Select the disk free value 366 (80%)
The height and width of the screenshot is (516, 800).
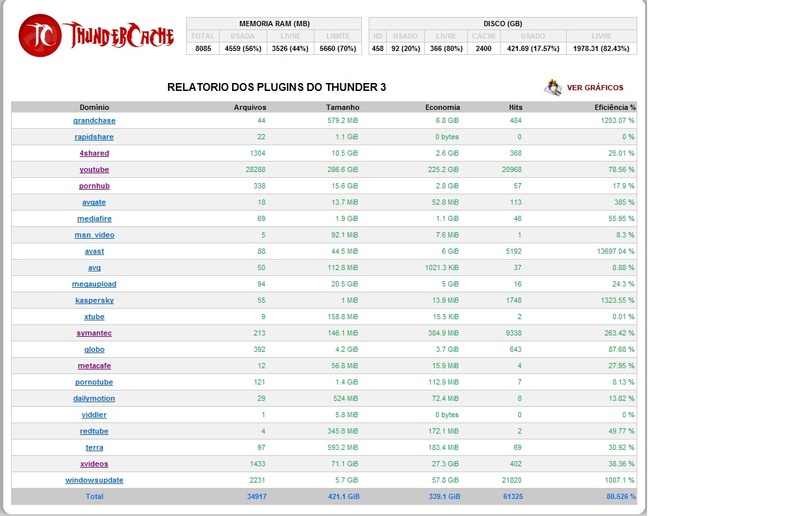(x=446, y=48)
